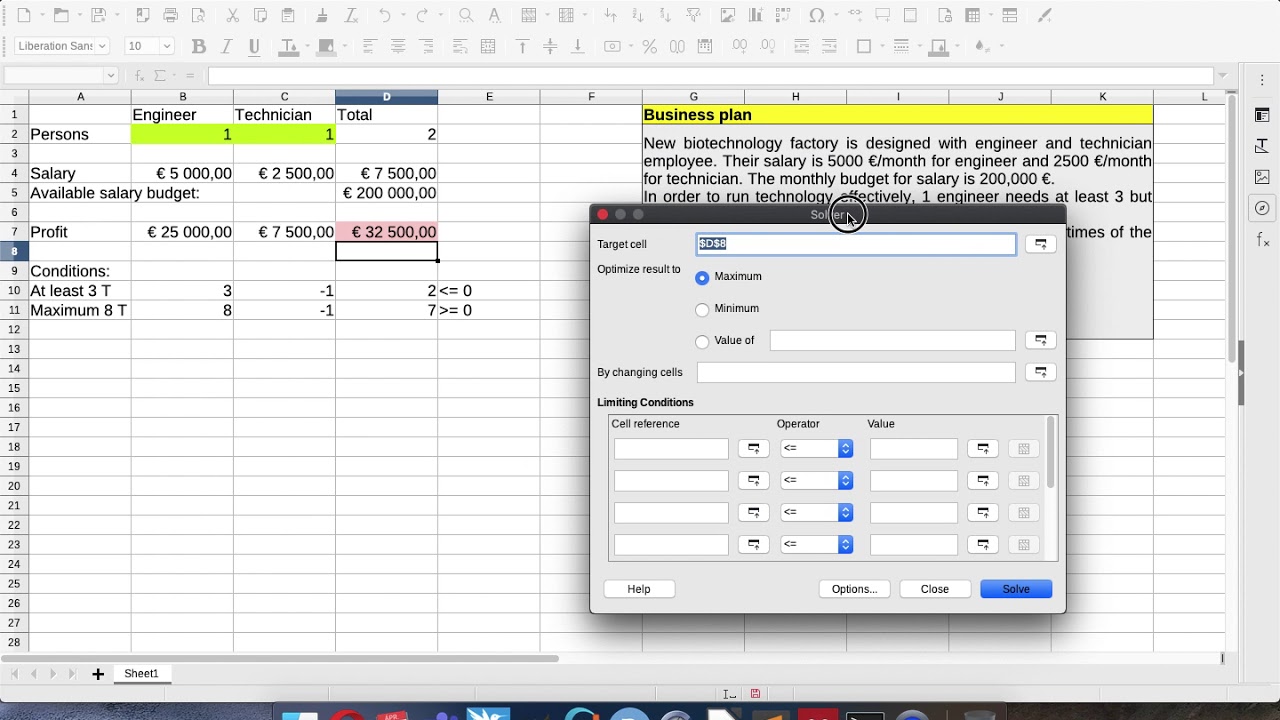Insert an image using the toolbar icon
This screenshot has height=720, width=1280.
click(728, 16)
